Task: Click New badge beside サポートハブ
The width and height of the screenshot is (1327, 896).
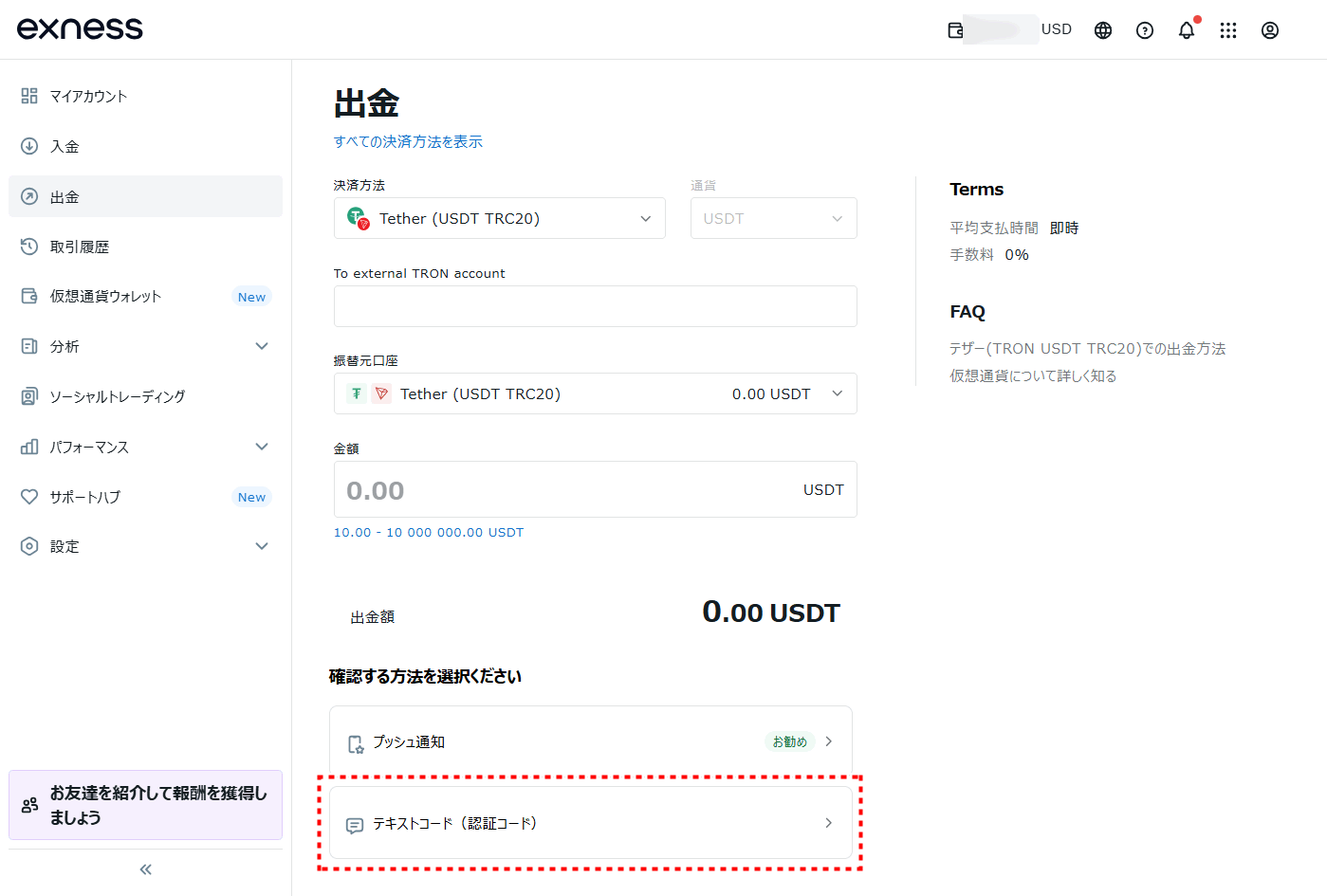Action: [251, 497]
